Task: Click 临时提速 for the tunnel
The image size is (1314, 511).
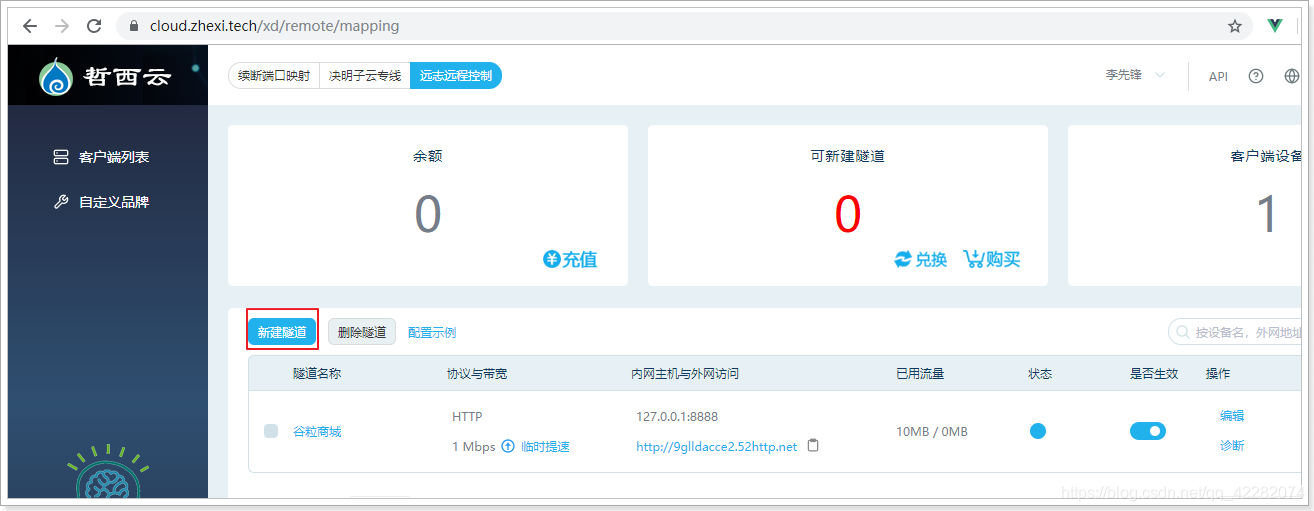Action: pyautogui.click(x=545, y=446)
